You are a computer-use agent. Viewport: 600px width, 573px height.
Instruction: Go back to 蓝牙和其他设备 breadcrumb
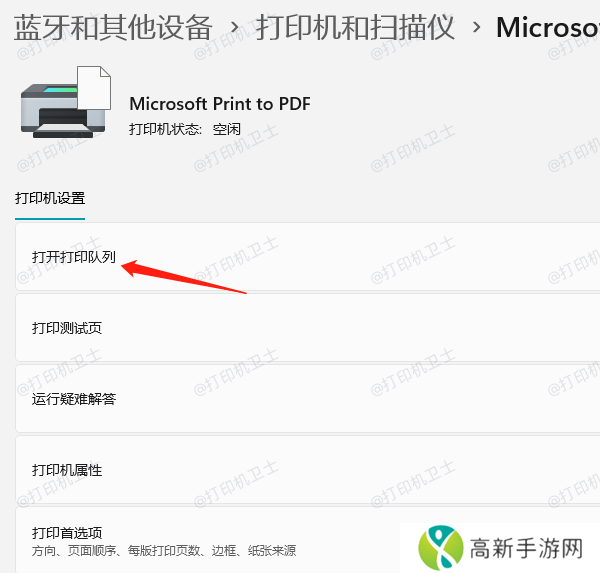[113, 27]
